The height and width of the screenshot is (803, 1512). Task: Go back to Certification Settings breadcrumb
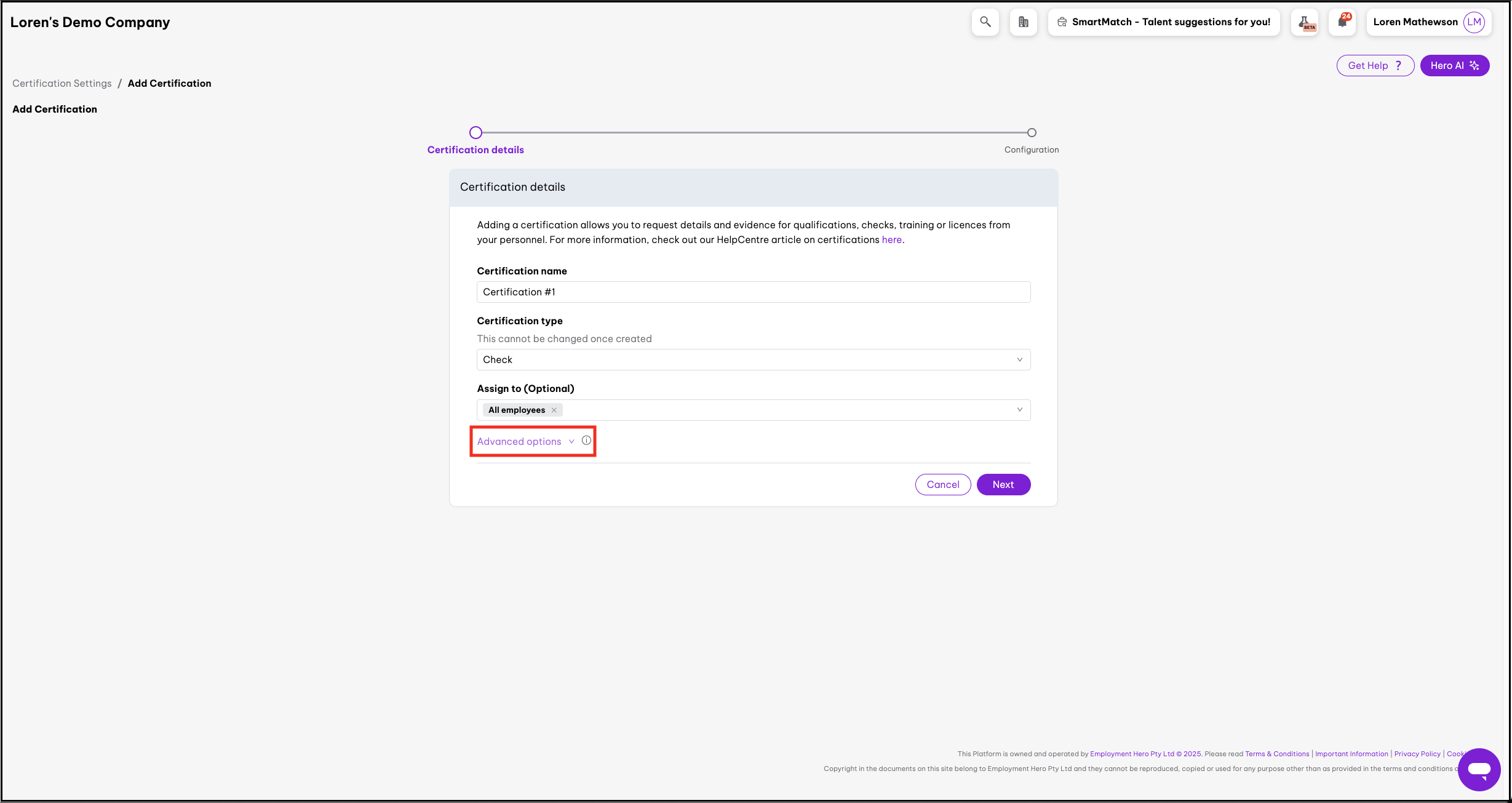click(62, 84)
